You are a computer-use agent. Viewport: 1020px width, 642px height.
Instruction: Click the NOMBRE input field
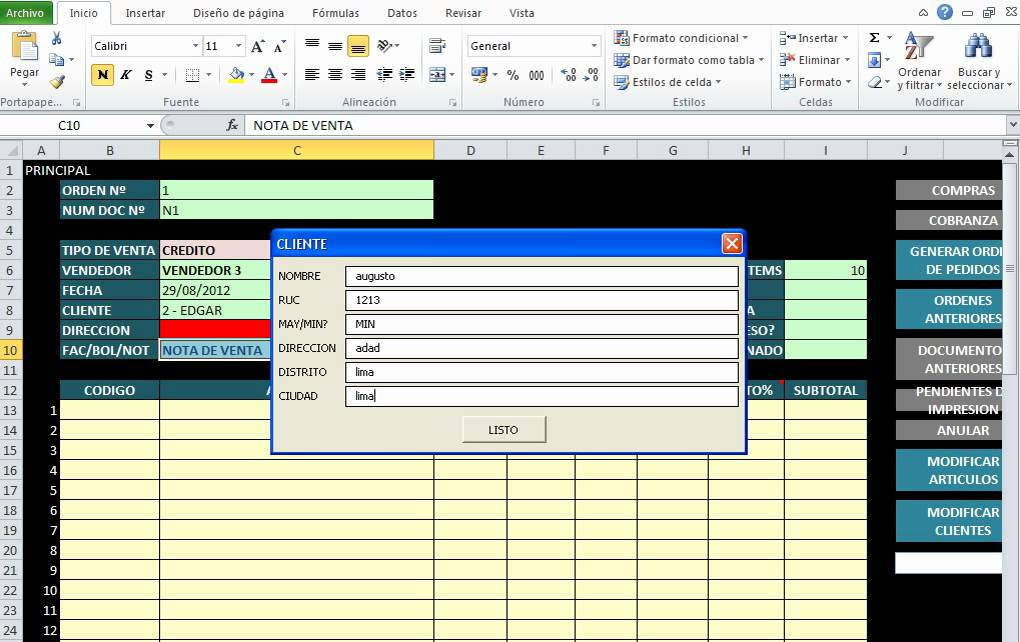click(x=542, y=276)
